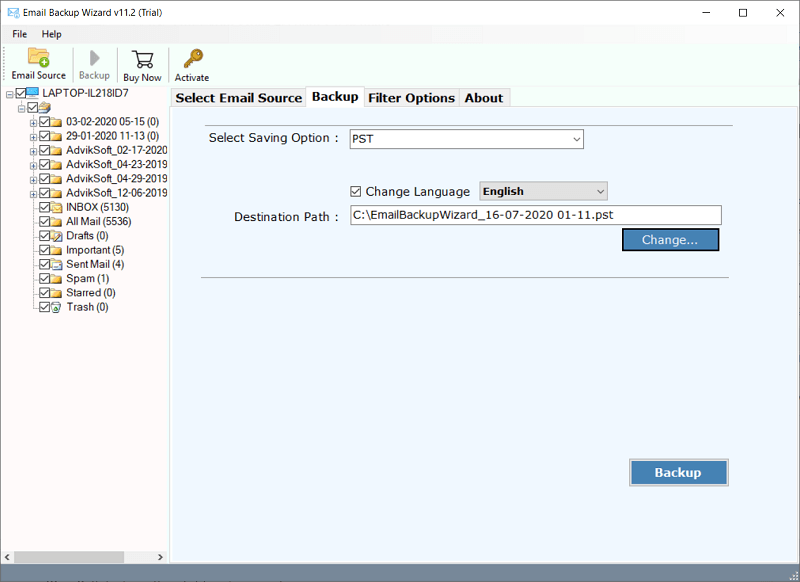Click the Important folder icon
800x582 pixels.
pyautogui.click(x=57, y=250)
